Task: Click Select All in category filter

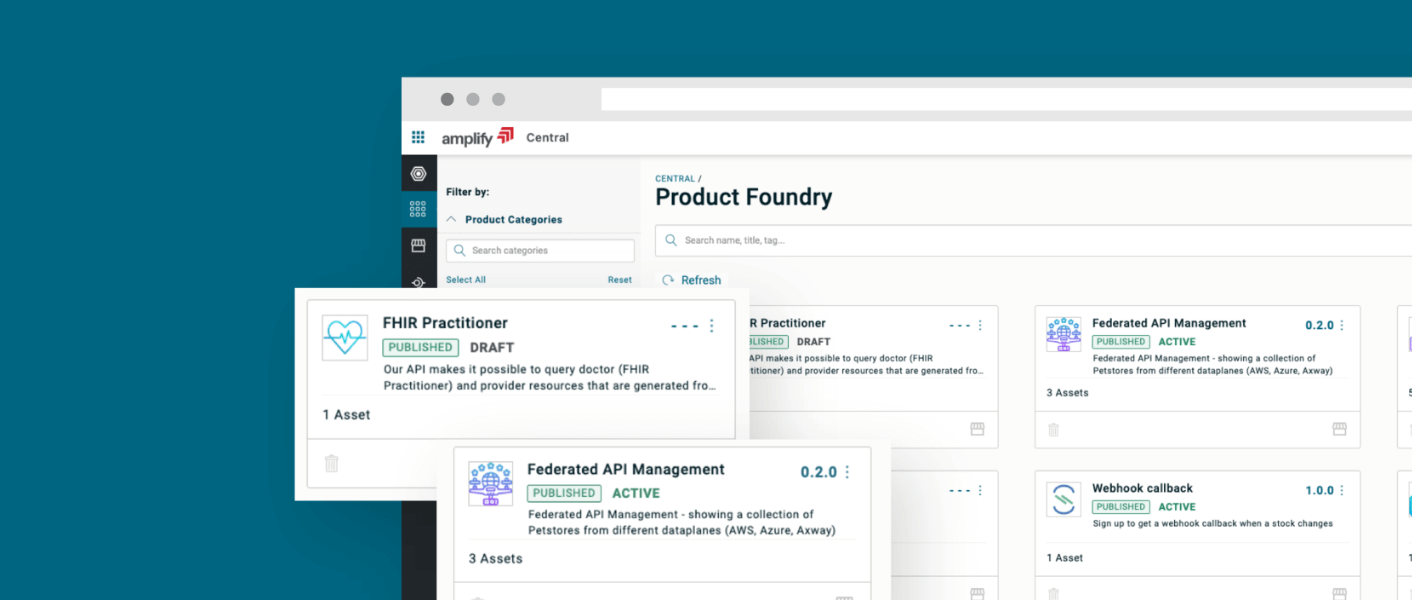Action: pos(466,280)
